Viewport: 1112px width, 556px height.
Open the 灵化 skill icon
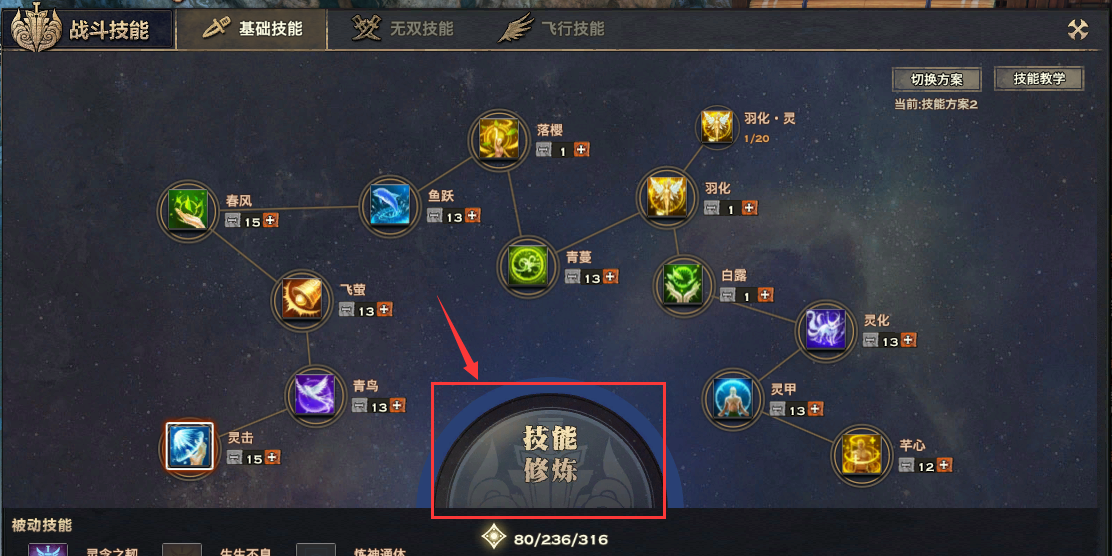point(826,330)
